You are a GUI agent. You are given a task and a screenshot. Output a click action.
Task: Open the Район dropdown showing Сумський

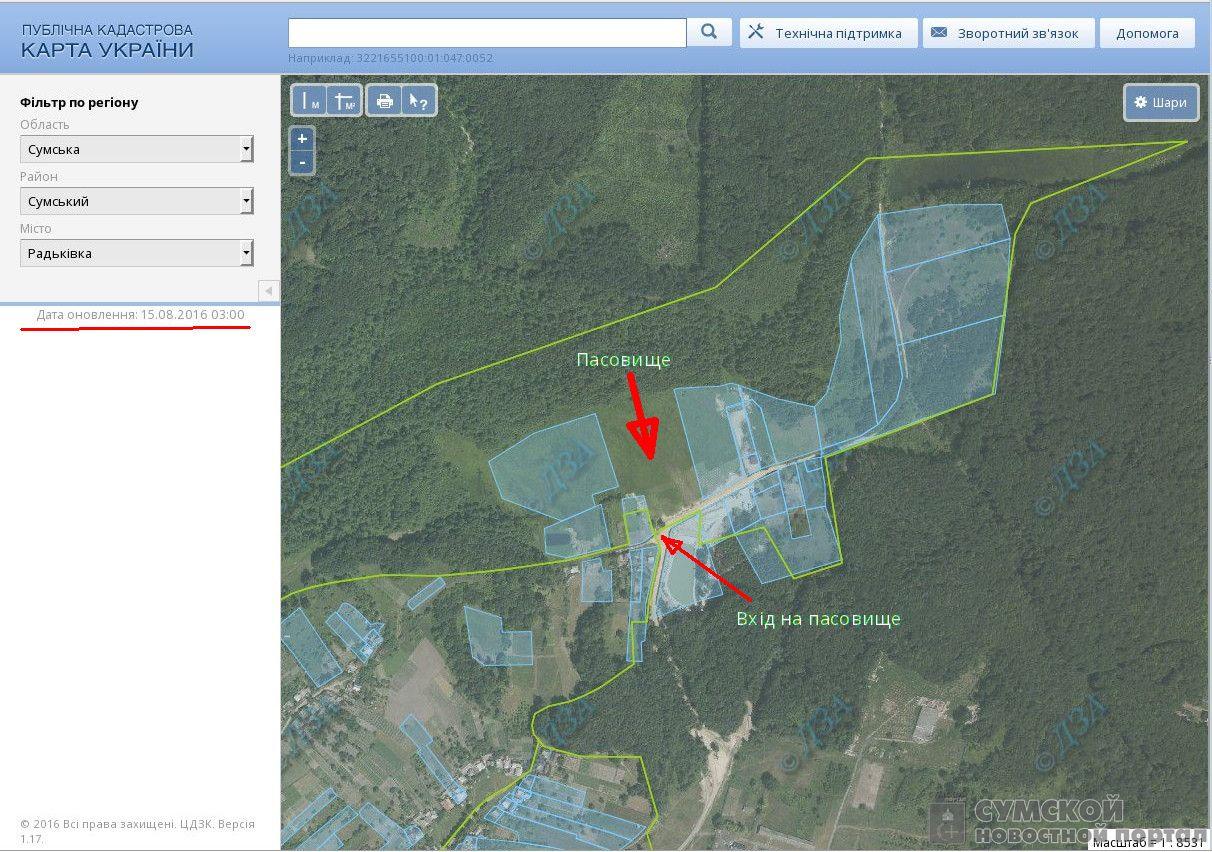coord(137,201)
